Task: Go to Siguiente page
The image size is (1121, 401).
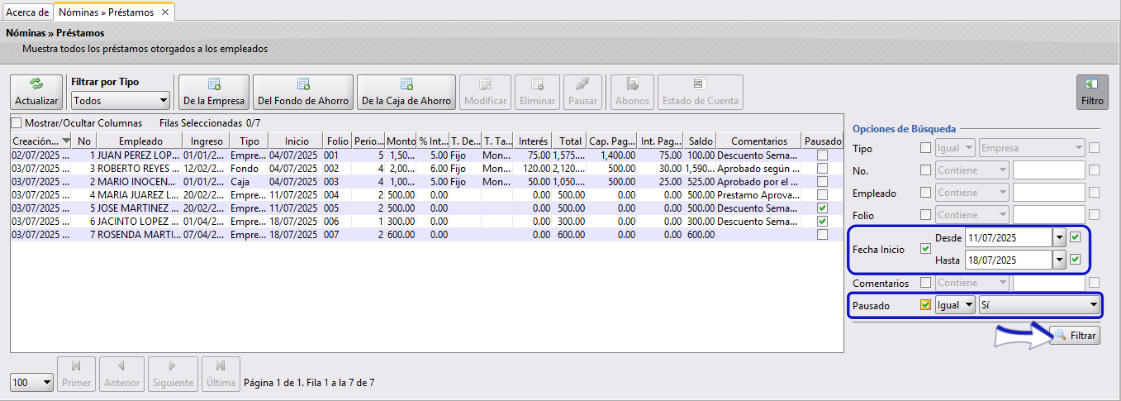Action: coord(172,374)
